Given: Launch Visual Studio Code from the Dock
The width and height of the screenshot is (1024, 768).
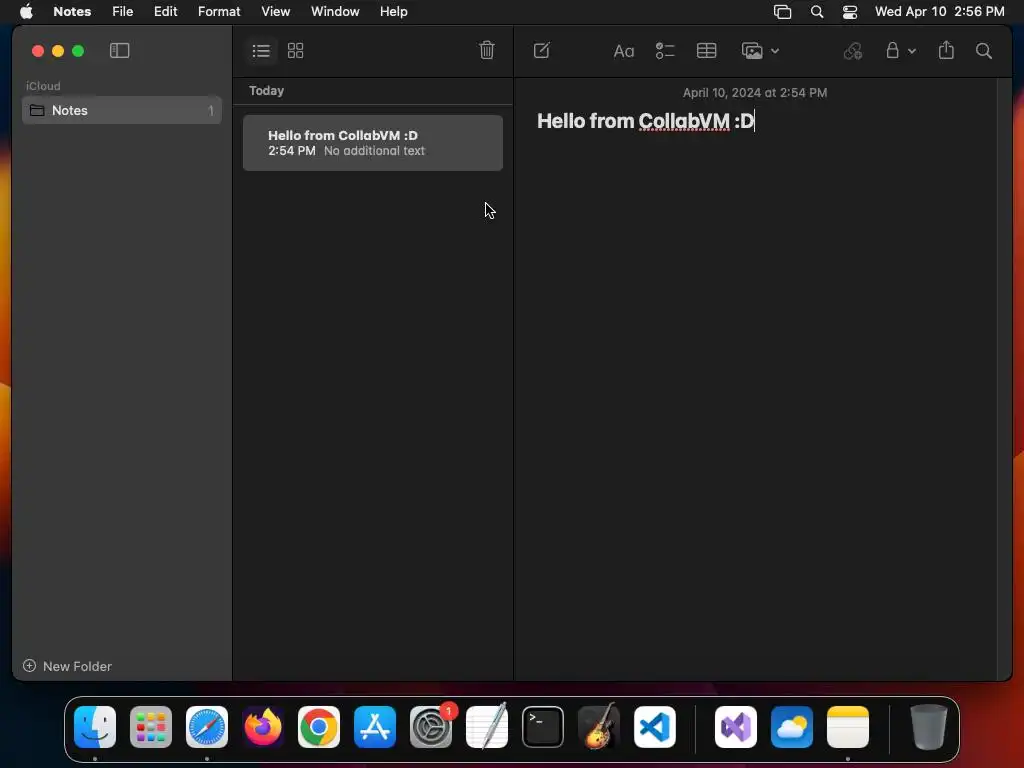Looking at the screenshot, I should (x=655, y=727).
